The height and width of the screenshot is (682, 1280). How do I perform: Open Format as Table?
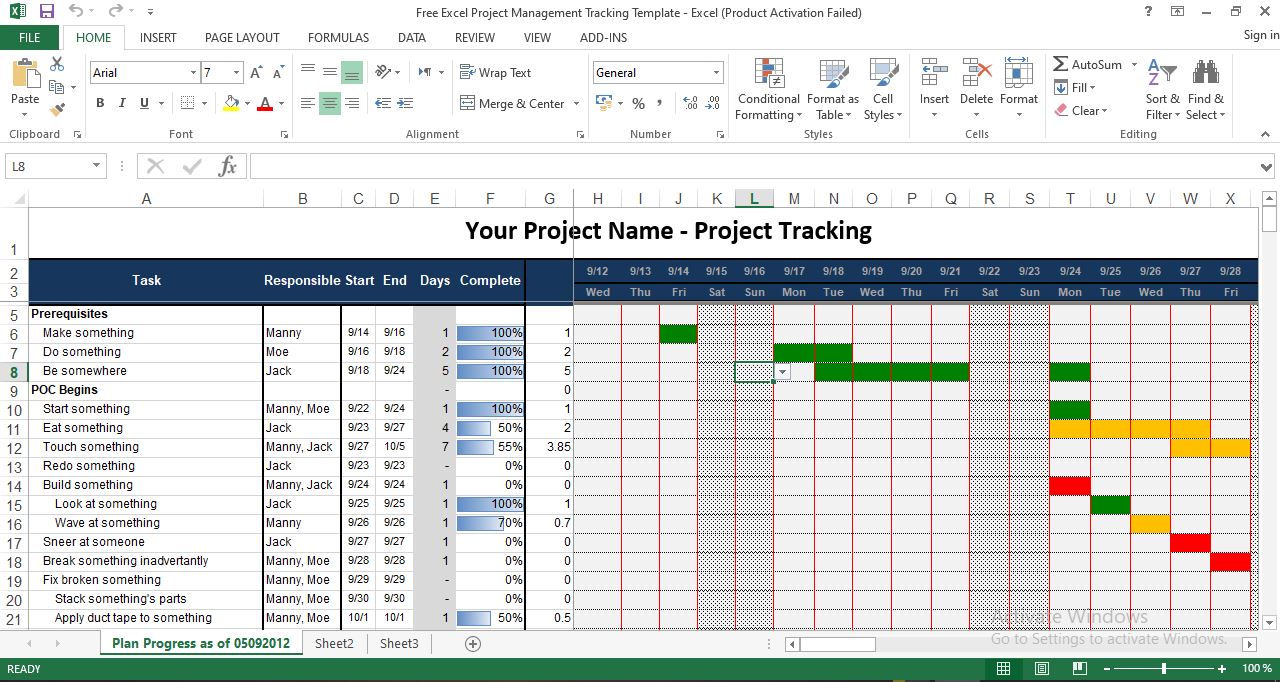tap(832, 89)
